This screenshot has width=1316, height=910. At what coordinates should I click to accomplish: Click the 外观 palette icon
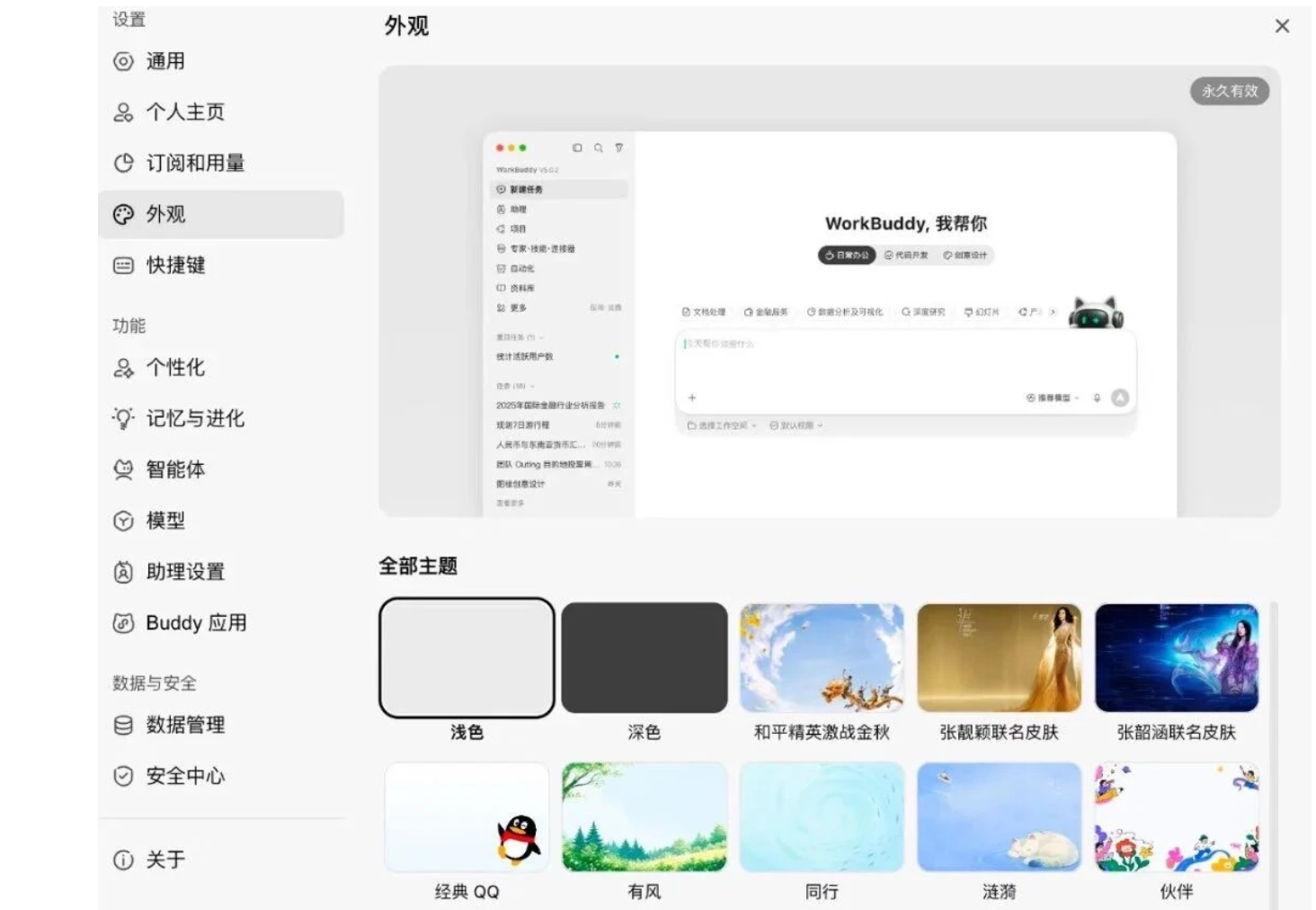(123, 214)
